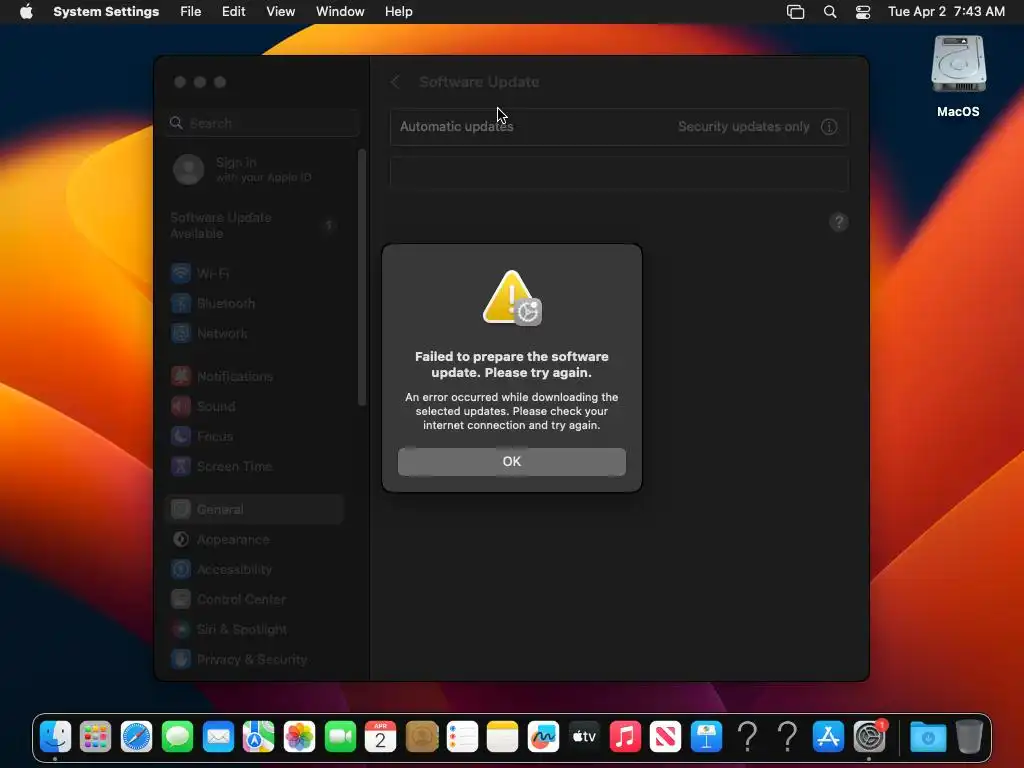Open Apple TV app in the Dock
1024x768 pixels.
[x=584, y=737]
